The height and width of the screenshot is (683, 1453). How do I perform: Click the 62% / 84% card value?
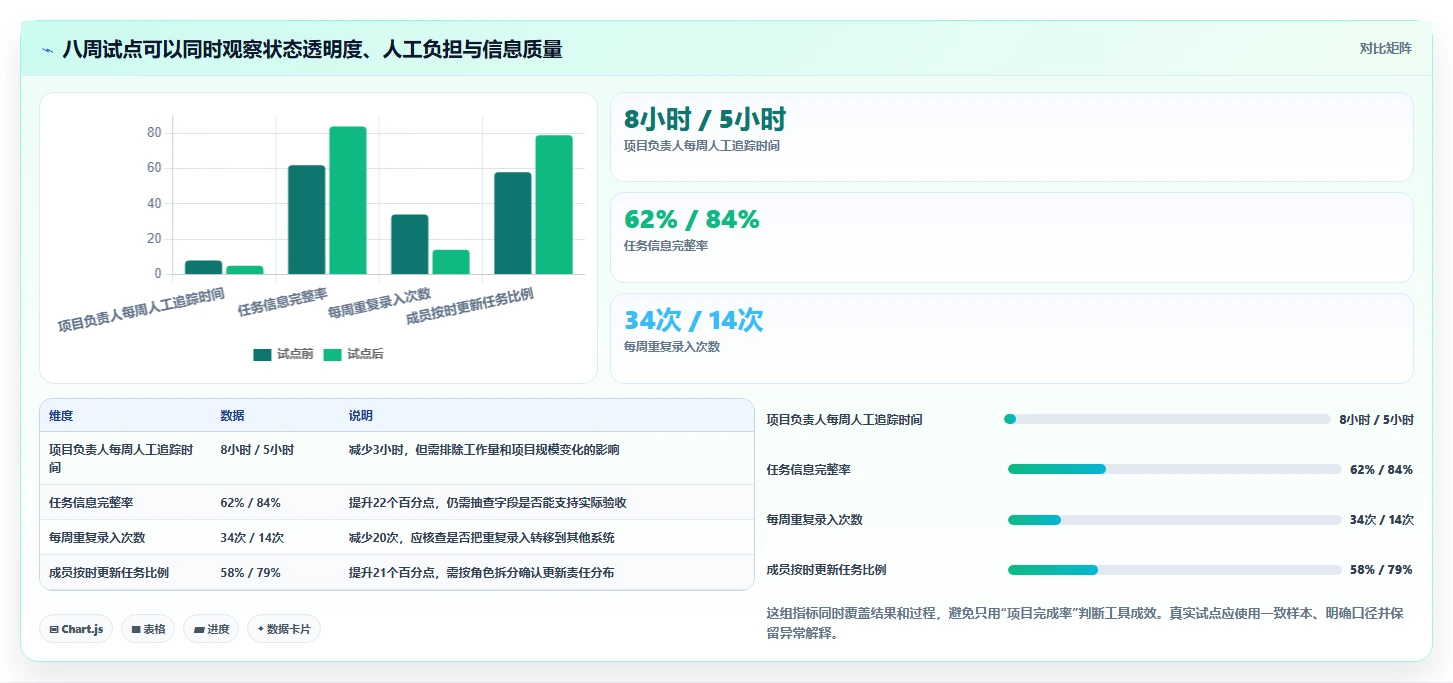coord(692,219)
